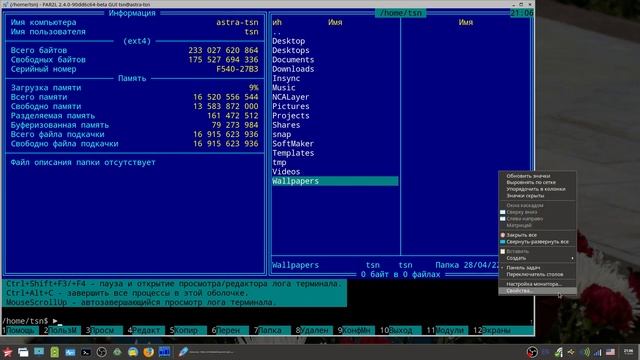Screen dimensions: 640x360
Task: Select 'Свернуть-развернуть все' menu entry
Action: [537, 242]
